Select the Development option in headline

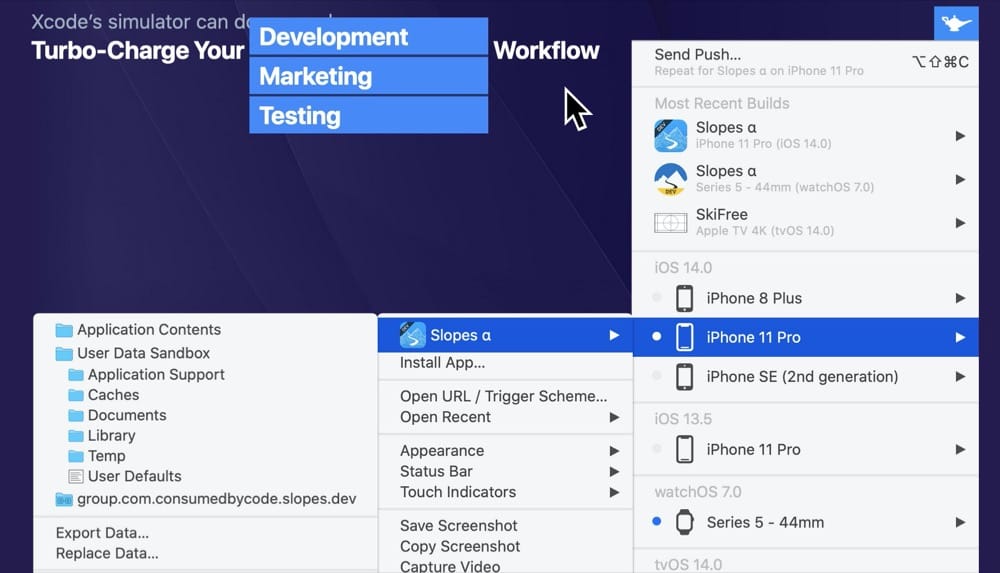coord(369,36)
